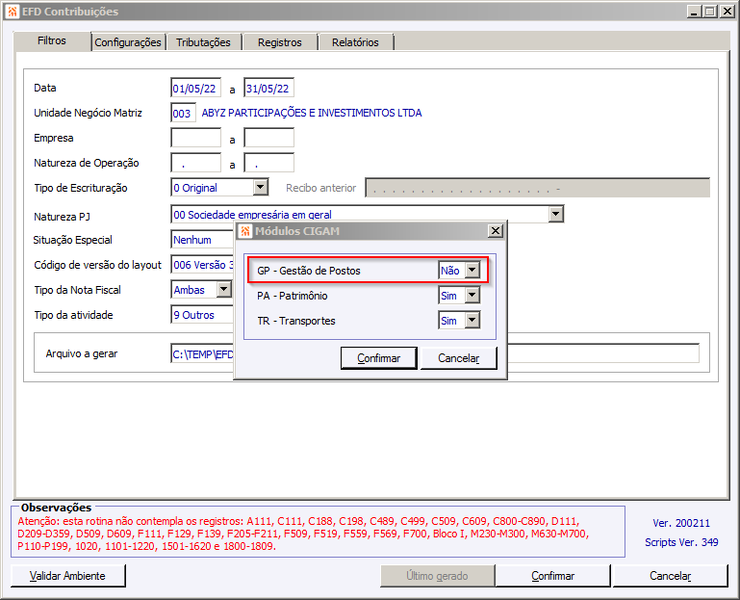
Task: Click the Validar Ambiente button
Action: click(68, 576)
